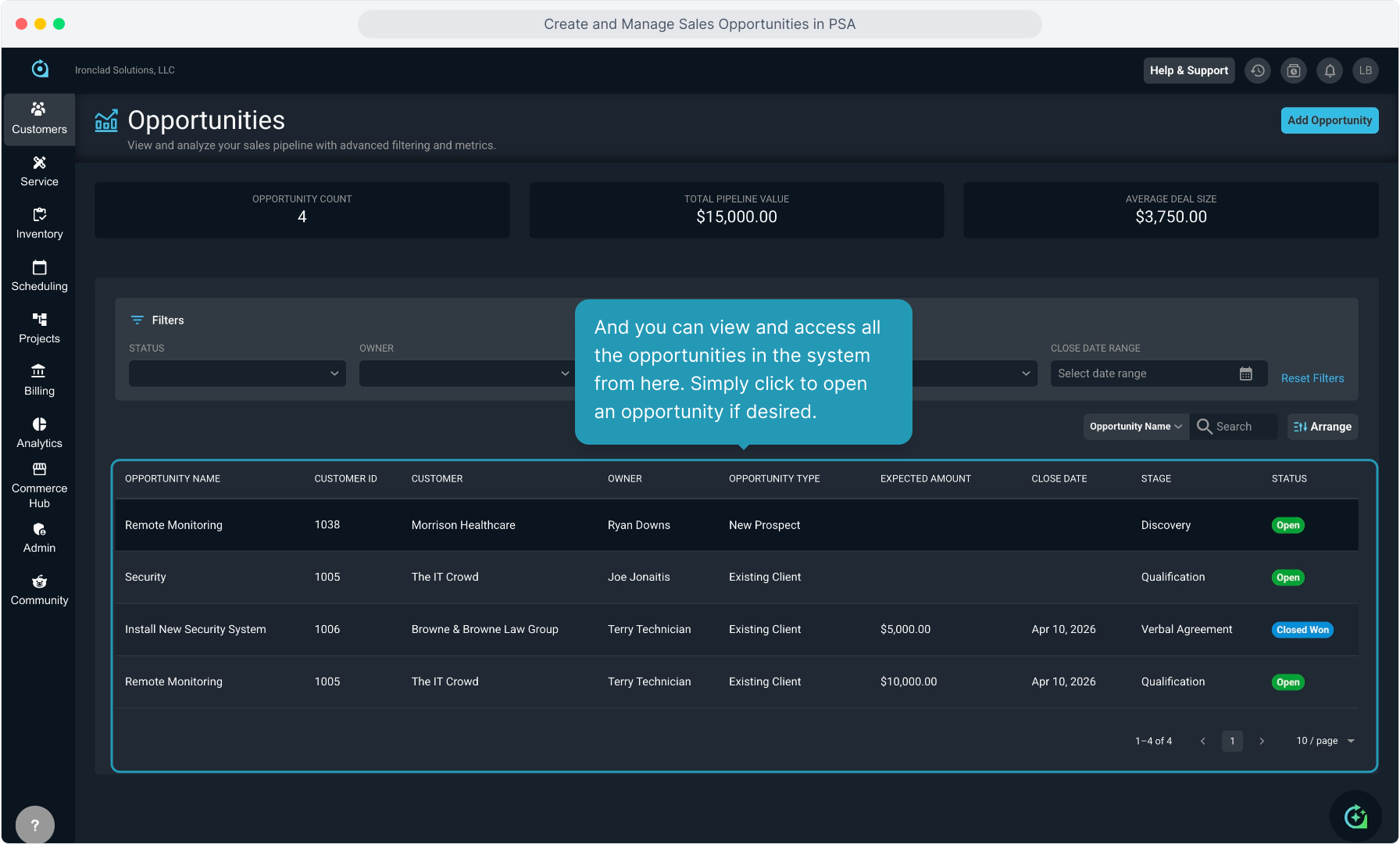Expand the Owner filter dropdown
1400x844 pixels.
click(466, 374)
